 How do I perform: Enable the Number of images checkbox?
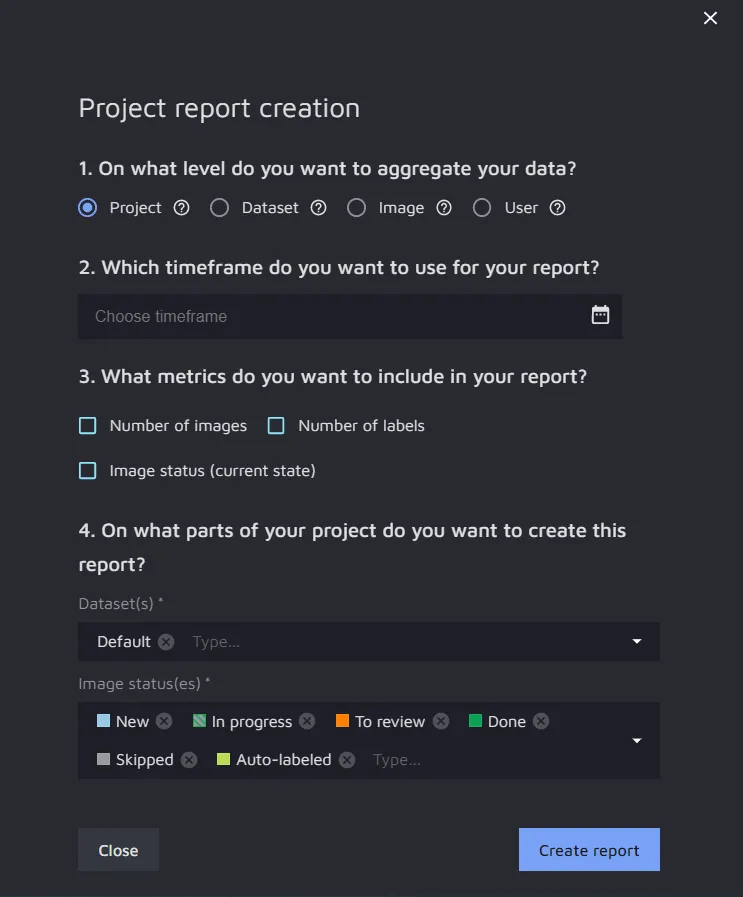click(88, 426)
